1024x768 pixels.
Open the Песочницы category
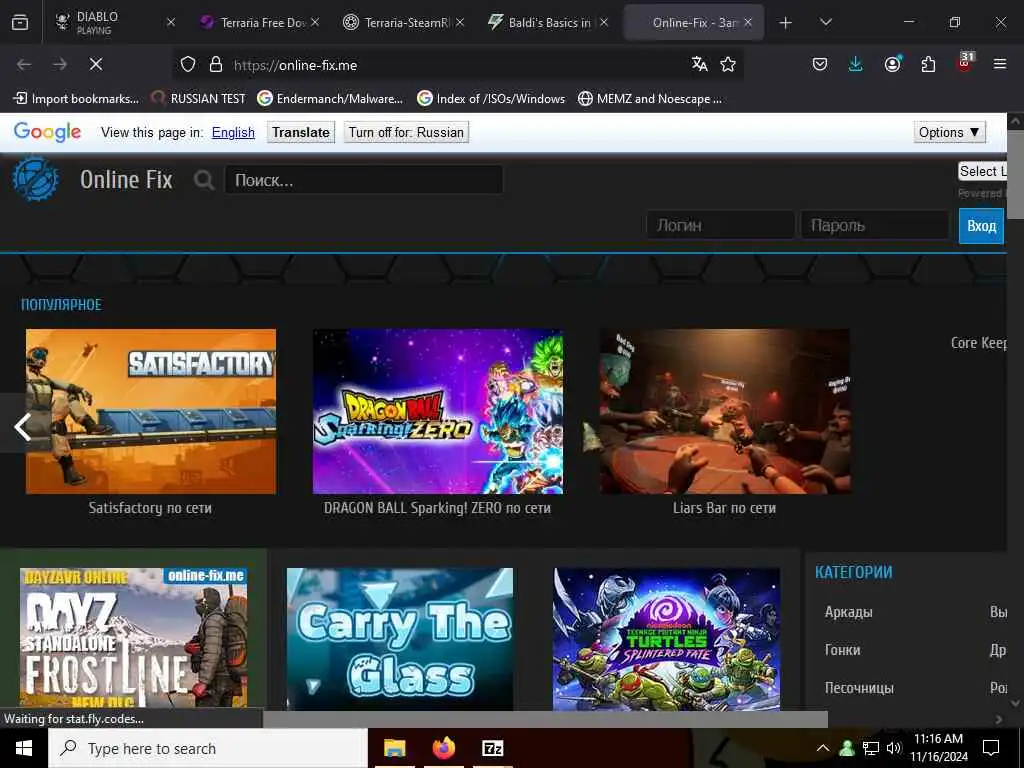pyautogui.click(x=859, y=688)
